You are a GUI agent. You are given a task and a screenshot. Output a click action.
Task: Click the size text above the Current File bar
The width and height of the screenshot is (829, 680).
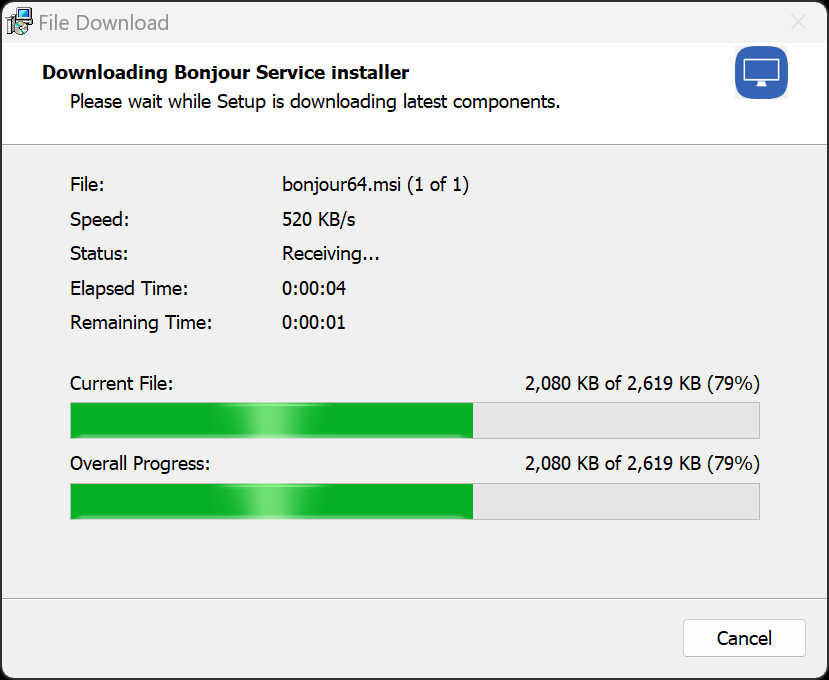point(642,383)
